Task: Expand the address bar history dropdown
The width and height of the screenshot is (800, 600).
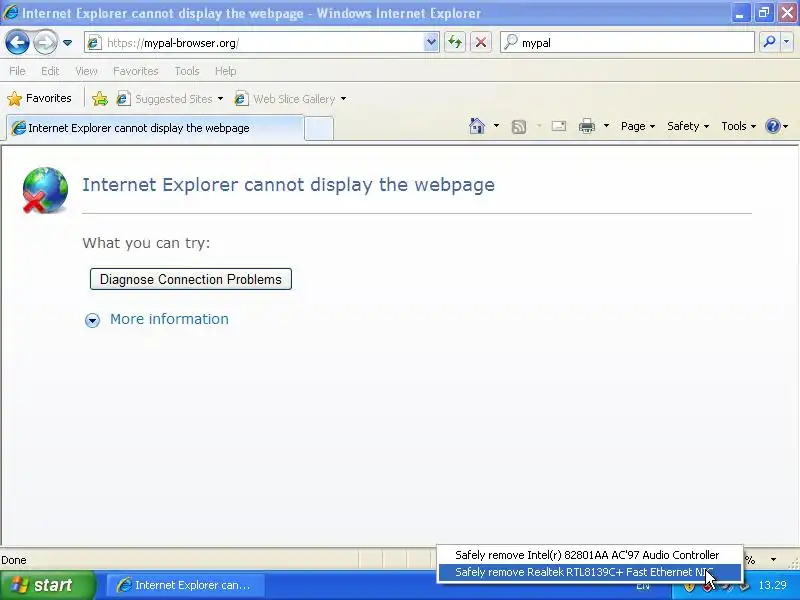Action: [431, 42]
